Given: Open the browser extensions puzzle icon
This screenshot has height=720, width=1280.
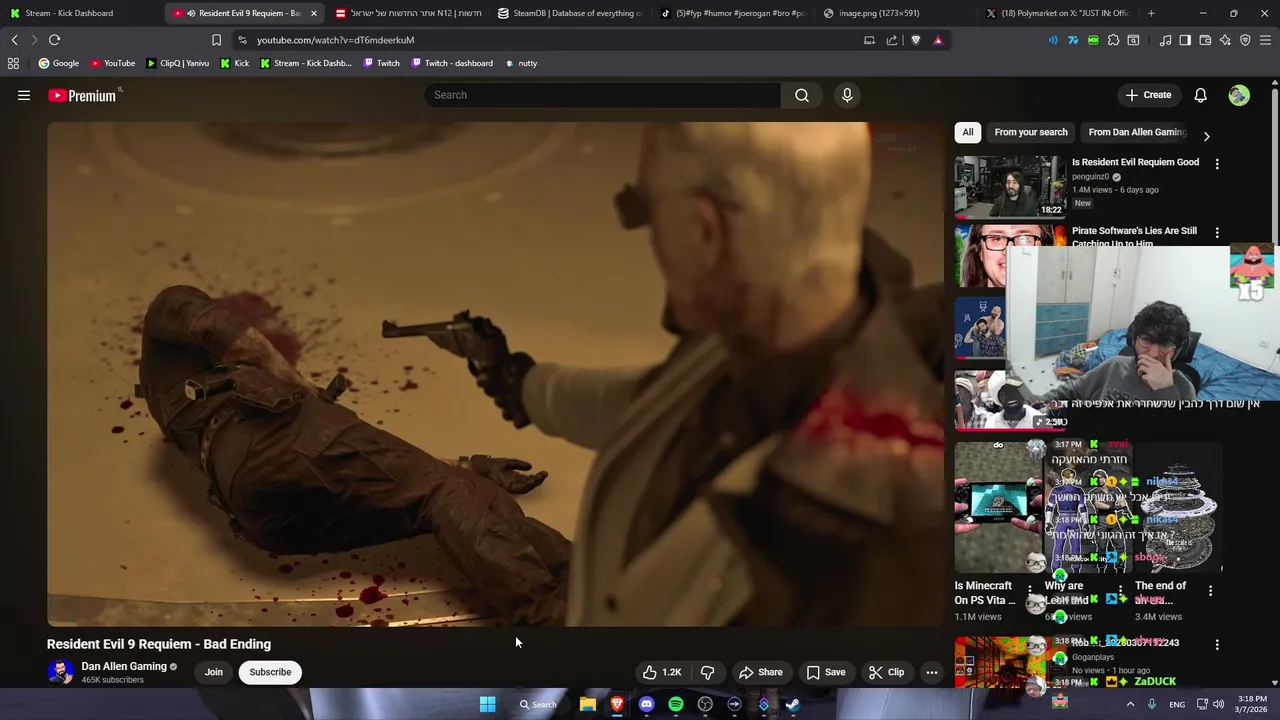Looking at the screenshot, I should [1113, 40].
